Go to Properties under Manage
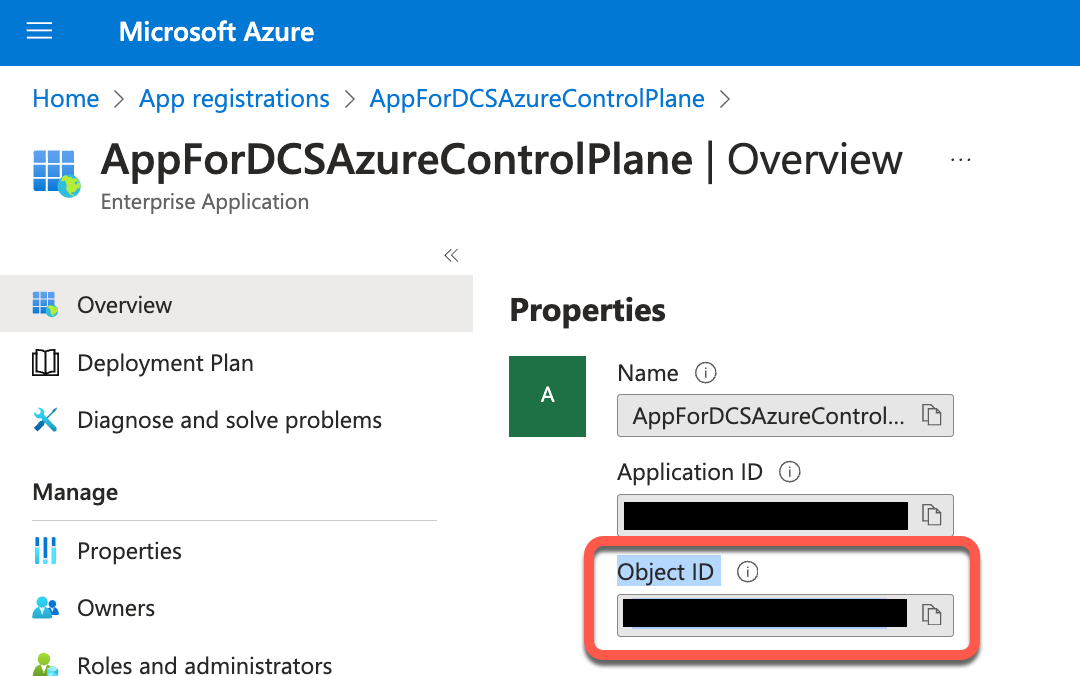Image resolution: width=1080 pixels, height=676 pixels. (x=129, y=551)
